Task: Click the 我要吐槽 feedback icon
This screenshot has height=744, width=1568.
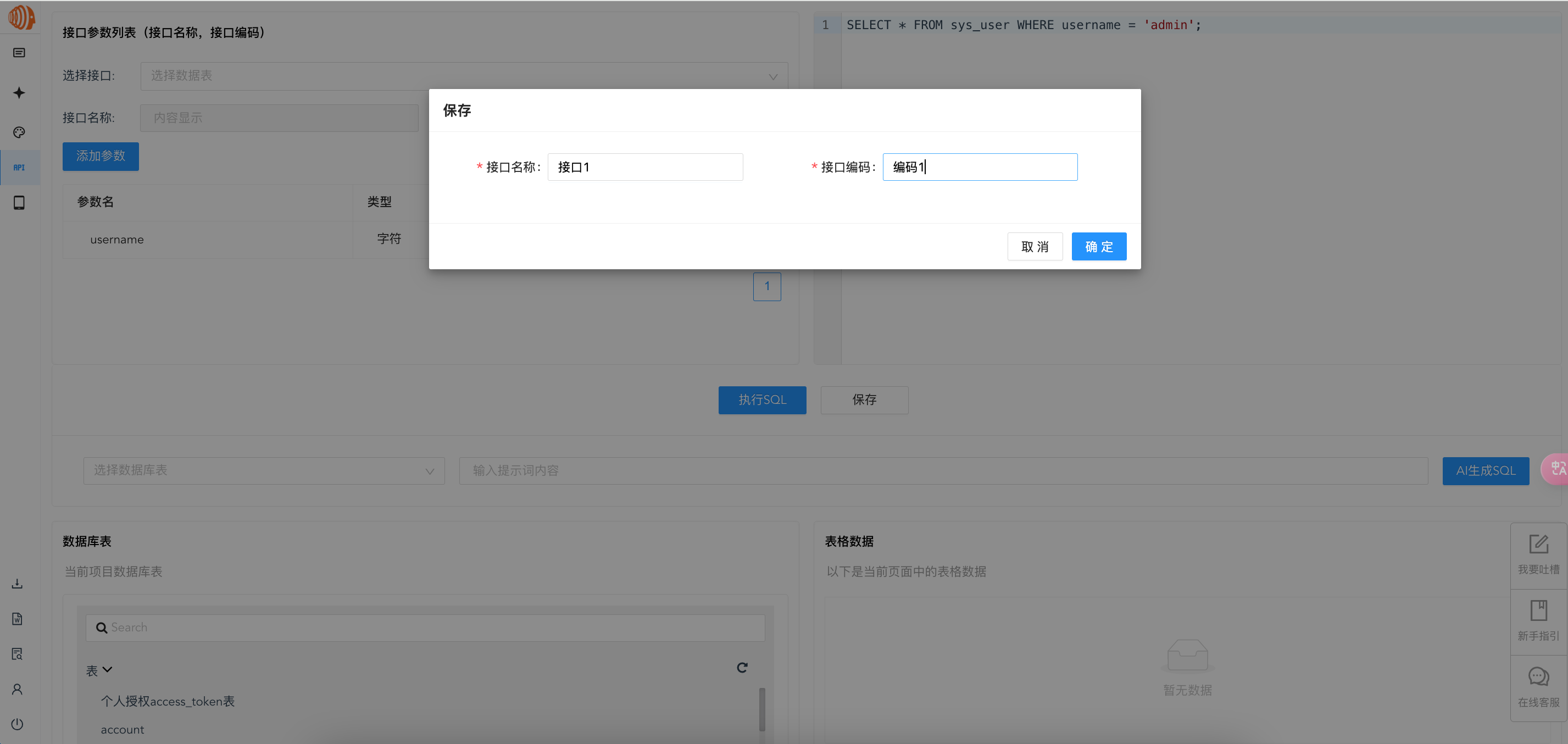Action: [x=1538, y=554]
